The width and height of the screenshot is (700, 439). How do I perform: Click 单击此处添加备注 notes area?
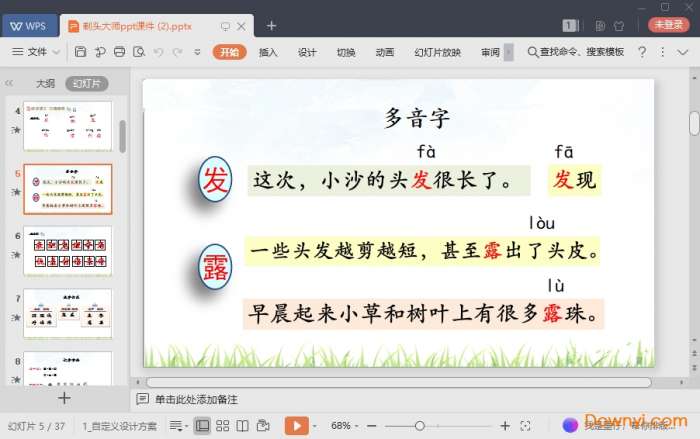[x=196, y=400]
